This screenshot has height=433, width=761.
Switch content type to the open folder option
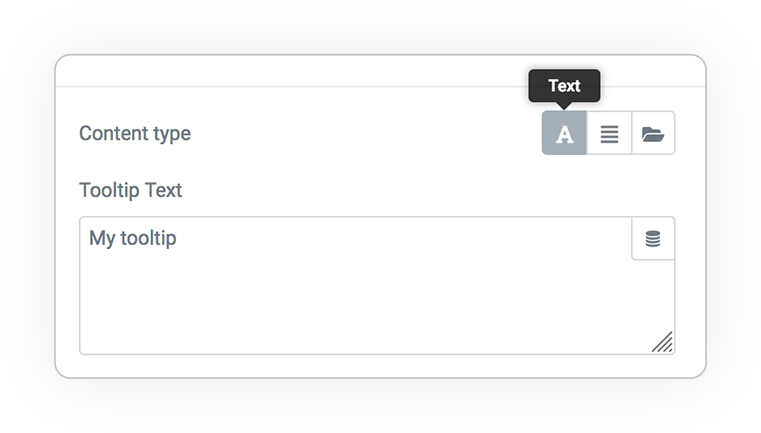tap(653, 133)
